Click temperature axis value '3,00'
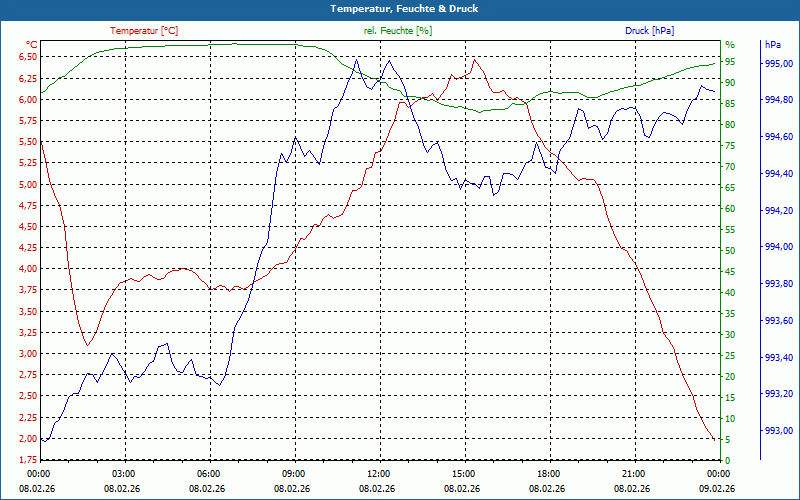The height and width of the screenshot is (500, 800). (28, 354)
